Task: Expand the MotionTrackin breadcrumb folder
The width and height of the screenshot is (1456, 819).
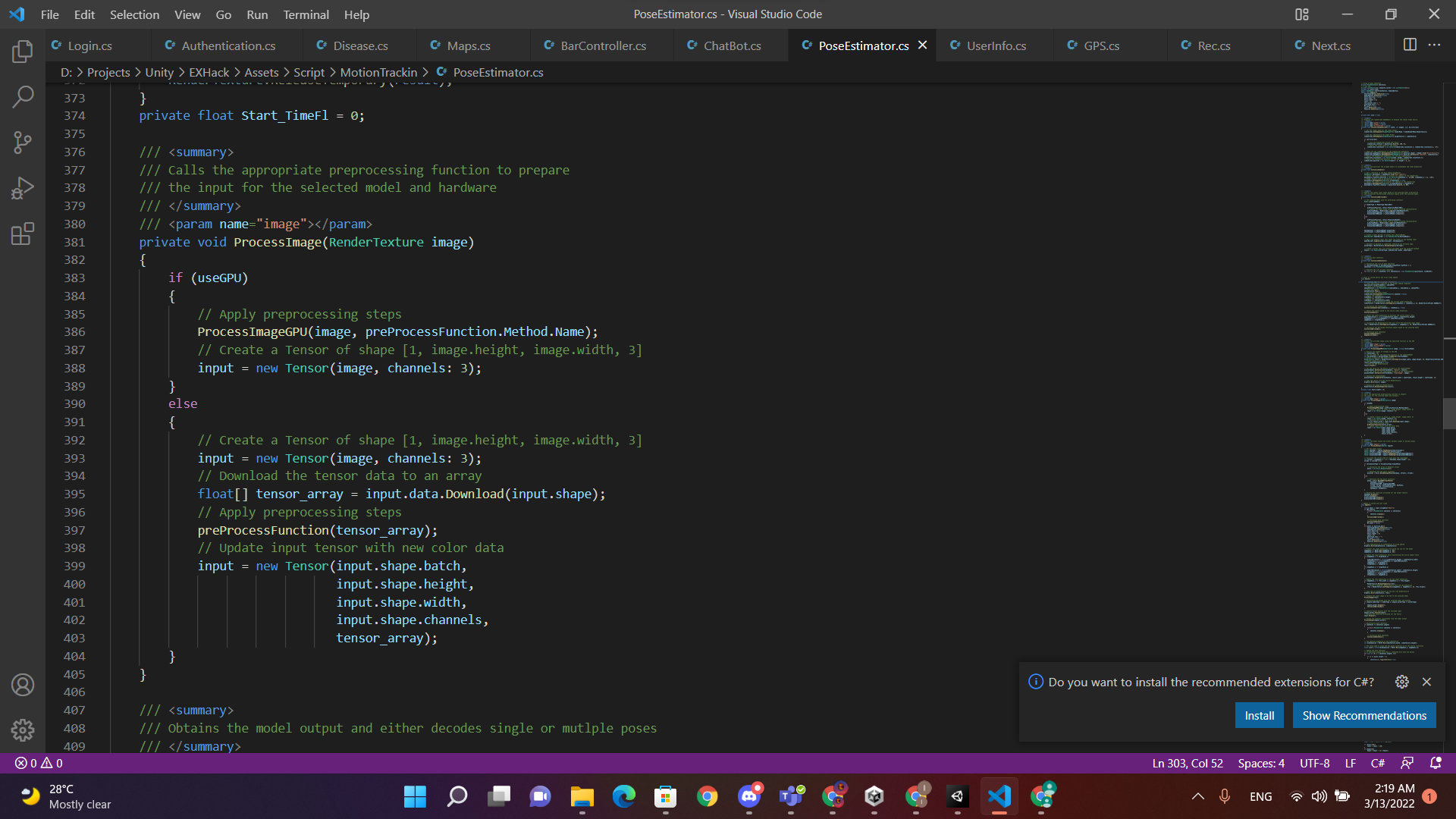Action: [x=378, y=72]
